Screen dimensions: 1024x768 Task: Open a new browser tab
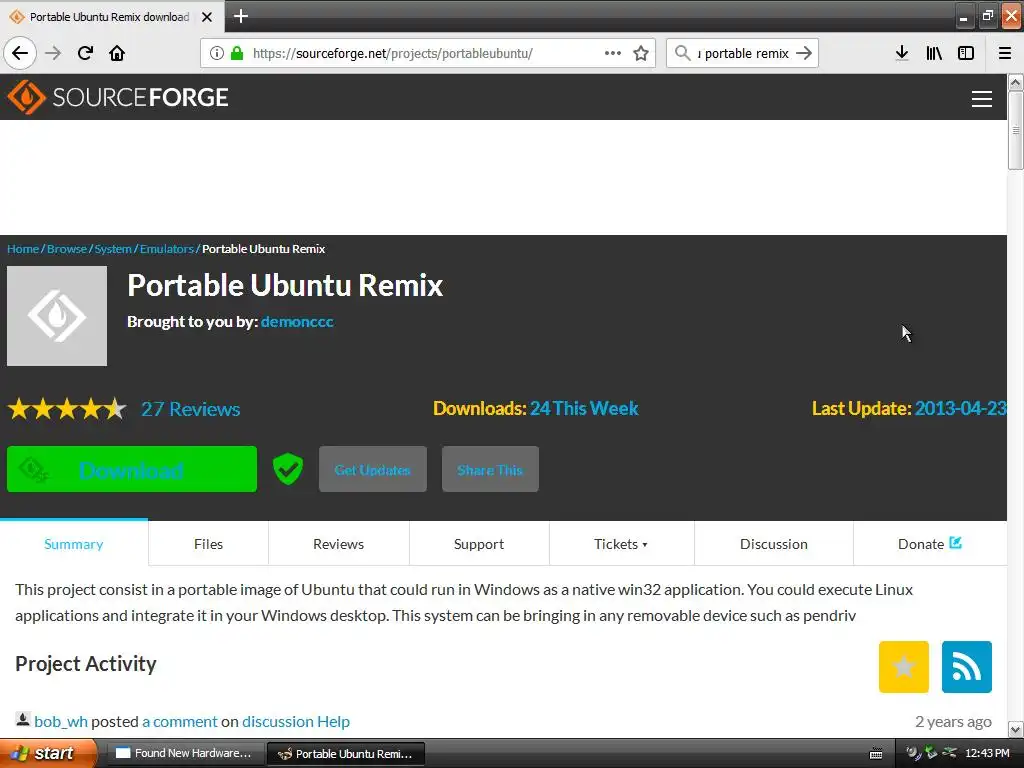tap(240, 16)
